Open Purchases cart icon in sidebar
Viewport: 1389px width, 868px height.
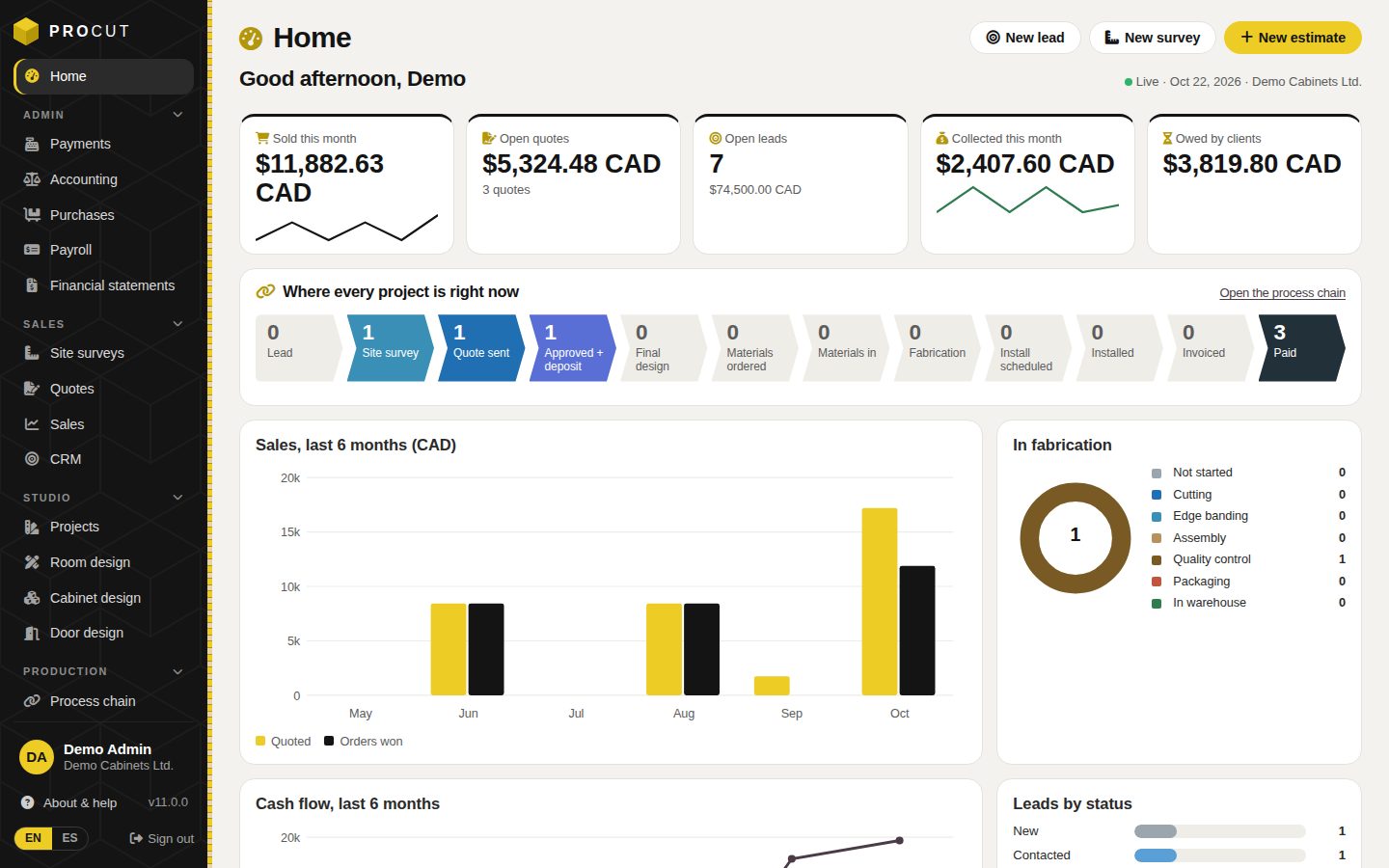tap(32, 215)
